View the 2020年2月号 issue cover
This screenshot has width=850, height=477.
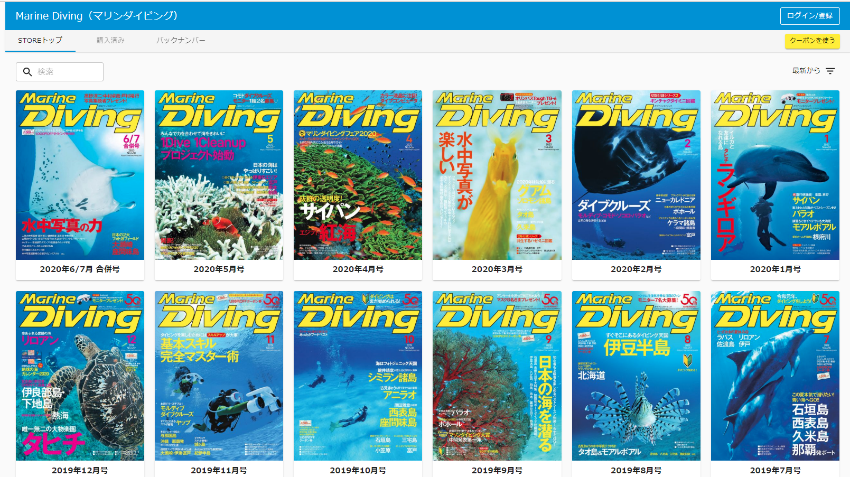pos(636,175)
